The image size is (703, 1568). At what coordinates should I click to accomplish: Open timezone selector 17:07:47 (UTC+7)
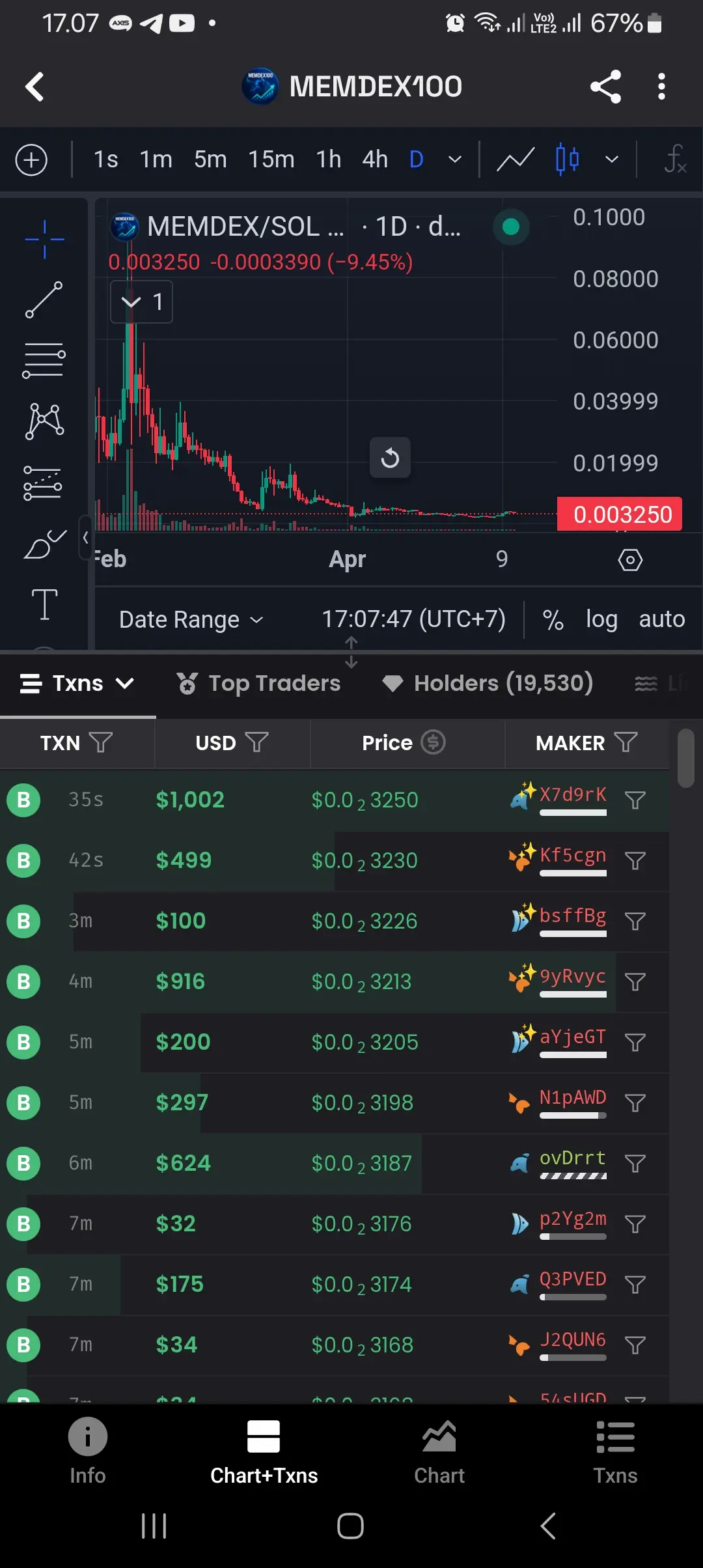tap(414, 619)
